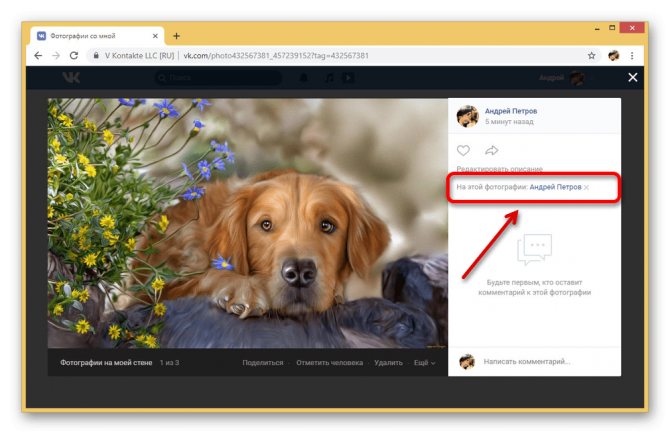670x434 pixels.
Task: Reload the page in the browser toolbar
Action: tap(74, 56)
